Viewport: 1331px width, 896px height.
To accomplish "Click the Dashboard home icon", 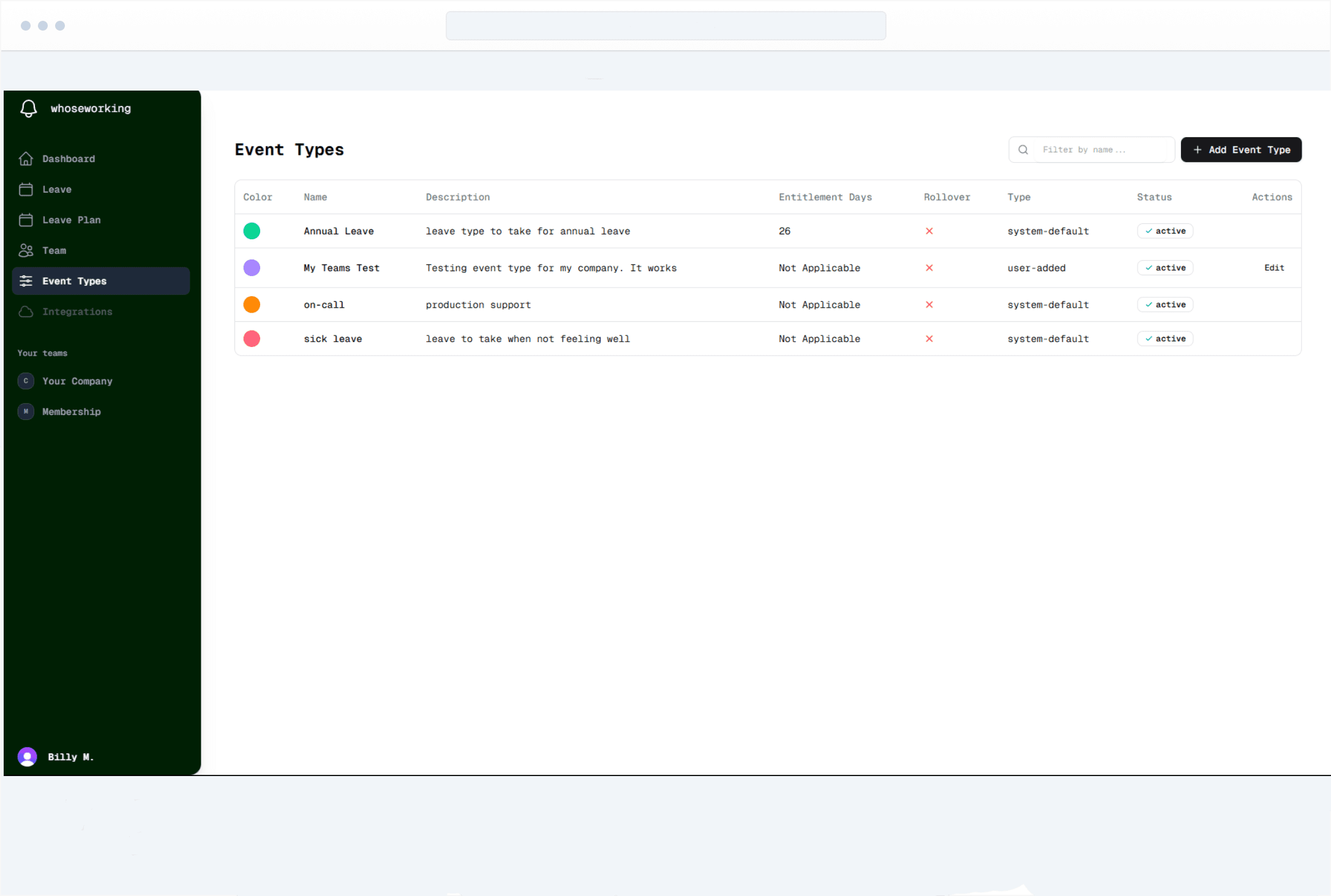I will pos(26,159).
